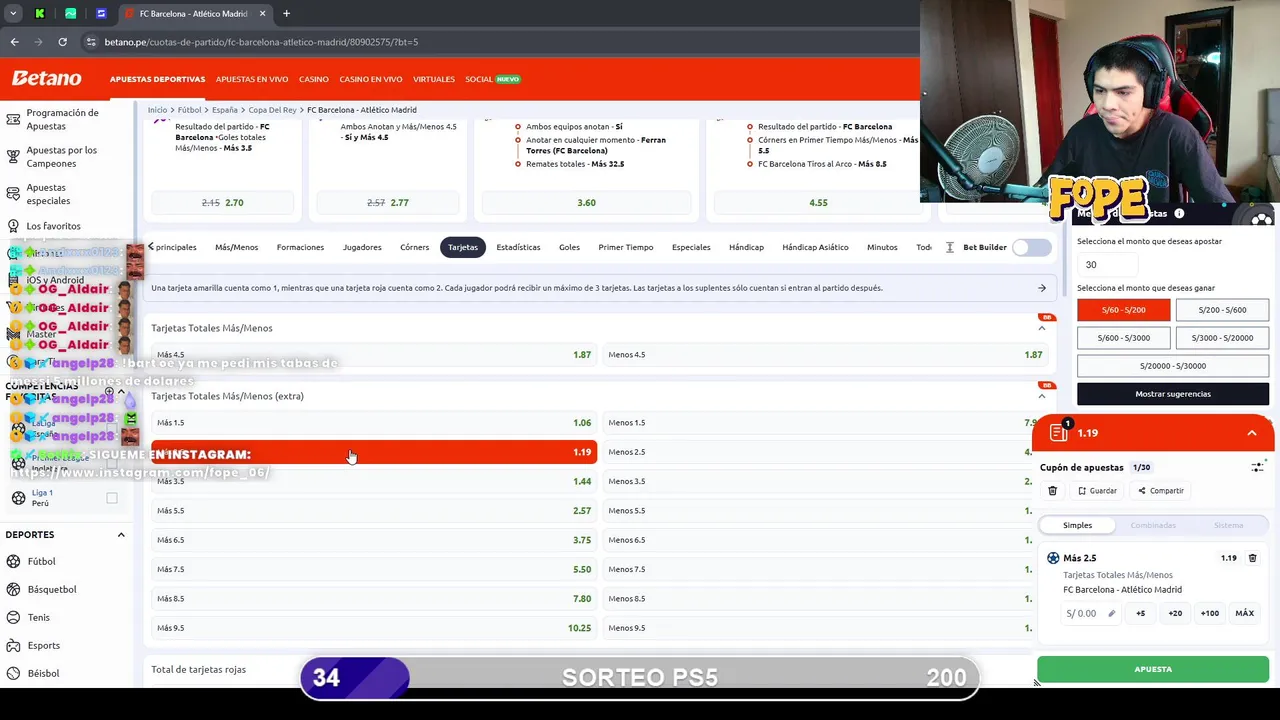Screen dimensions: 1280x720
Task: Click Mostrar sugerencias
Action: (x=1173, y=394)
